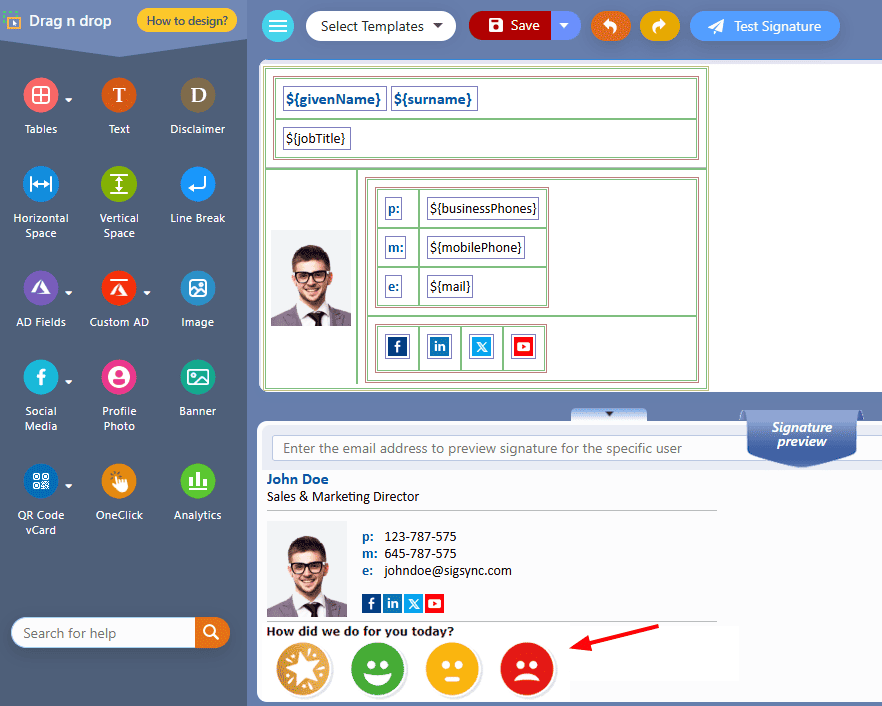882x706 pixels.
Task: Undo the last change
Action: 610,26
